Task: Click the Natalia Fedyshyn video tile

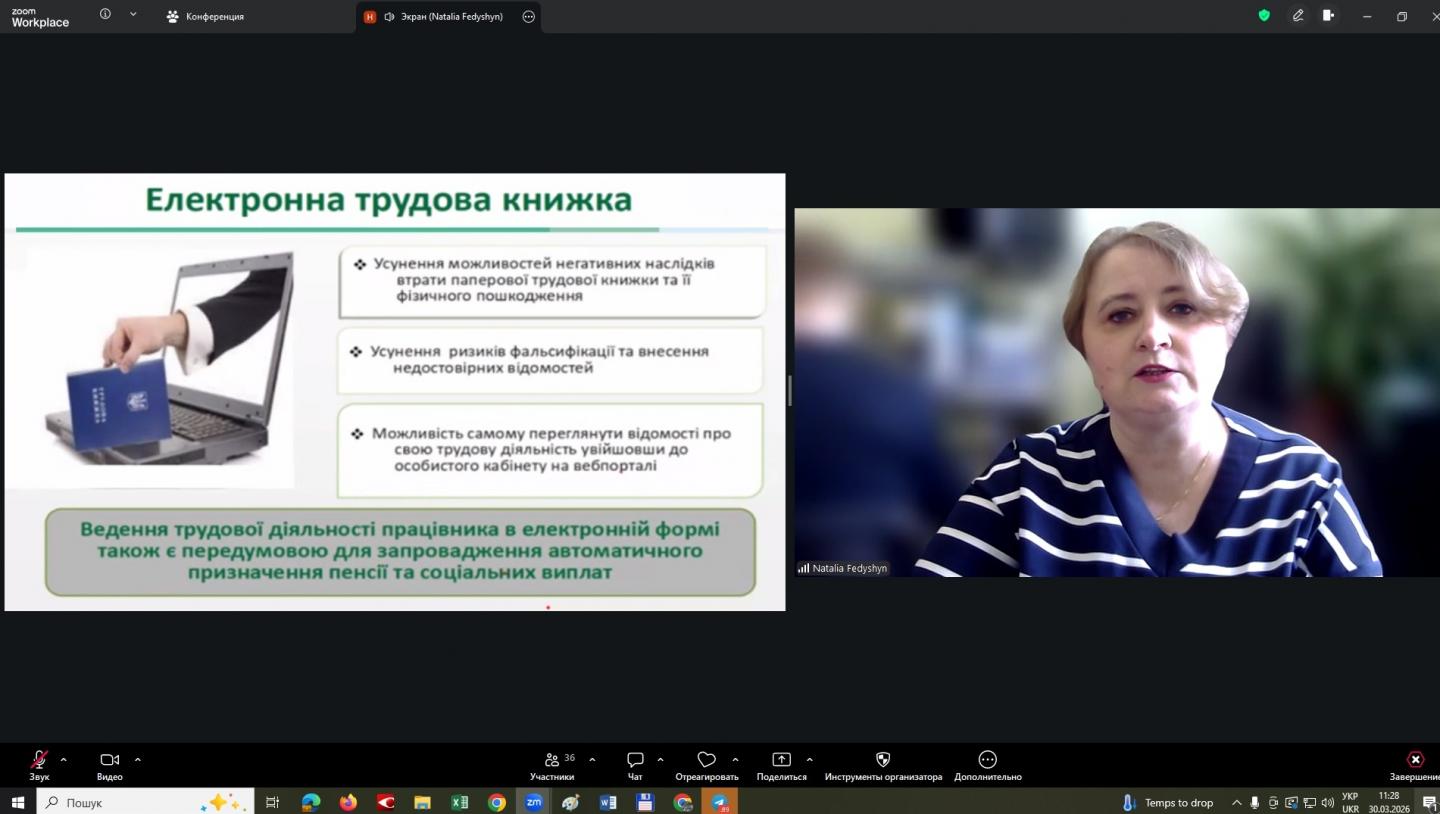Action: (x=1116, y=392)
